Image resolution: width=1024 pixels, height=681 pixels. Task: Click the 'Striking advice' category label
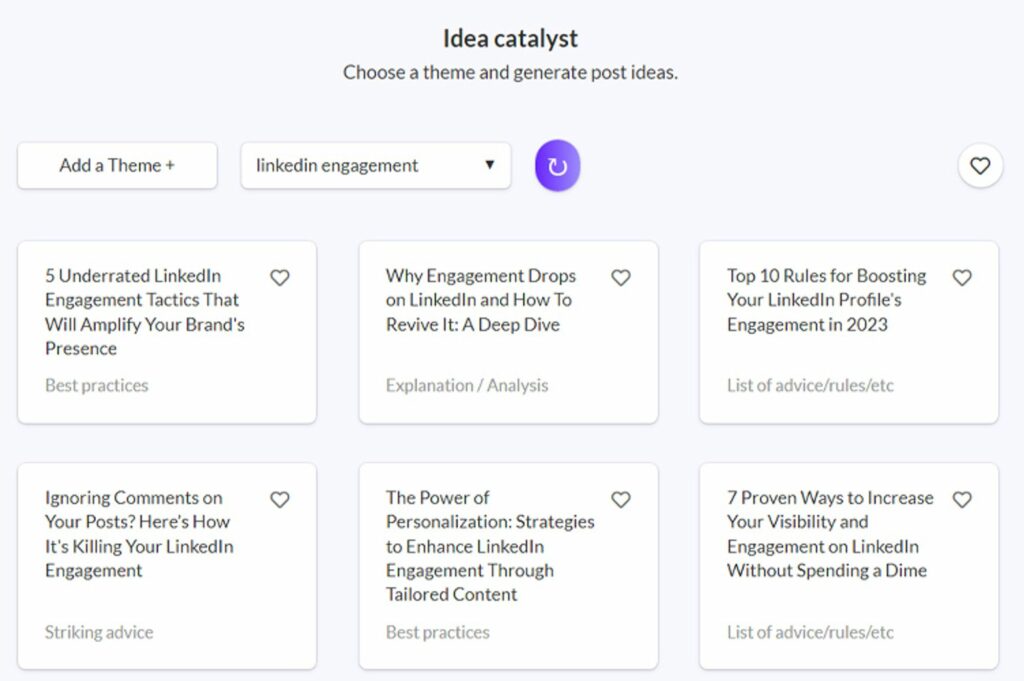coord(98,632)
